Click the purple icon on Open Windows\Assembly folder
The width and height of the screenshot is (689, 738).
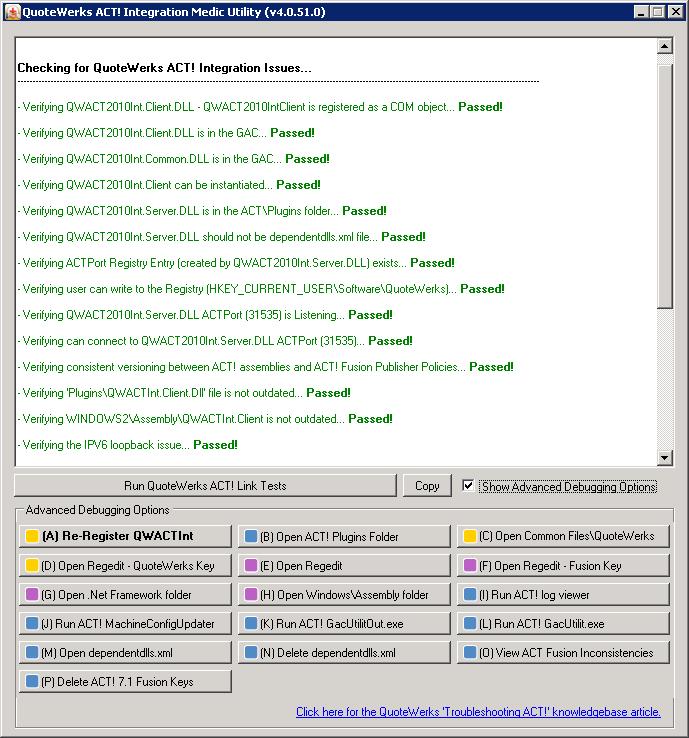251,594
